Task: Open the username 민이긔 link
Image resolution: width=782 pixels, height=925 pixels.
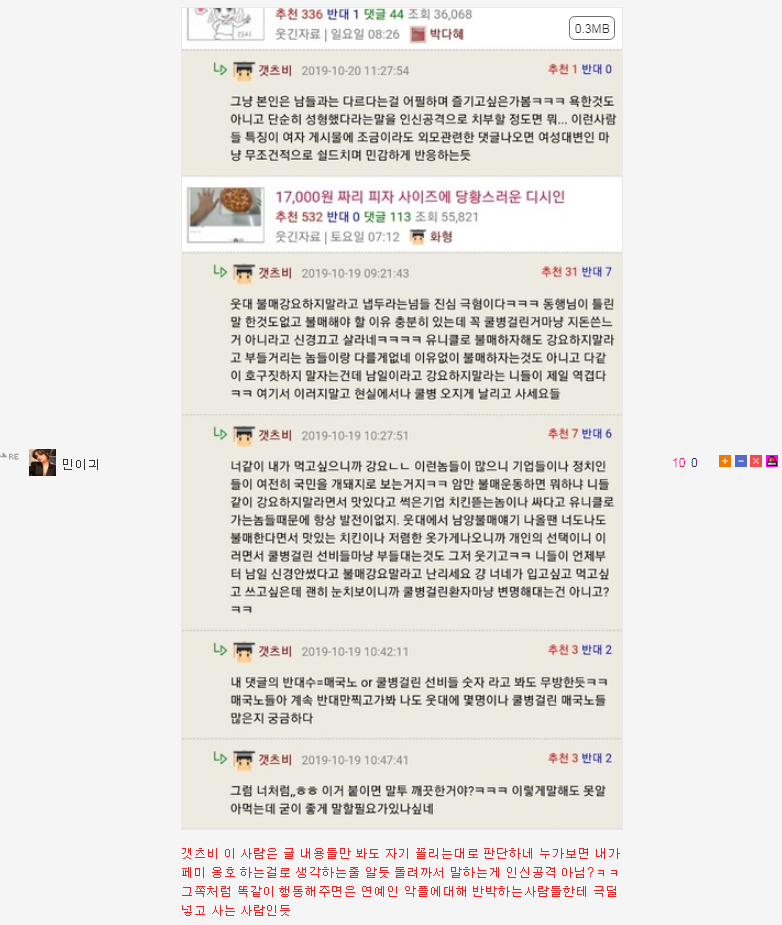Action: [81, 464]
